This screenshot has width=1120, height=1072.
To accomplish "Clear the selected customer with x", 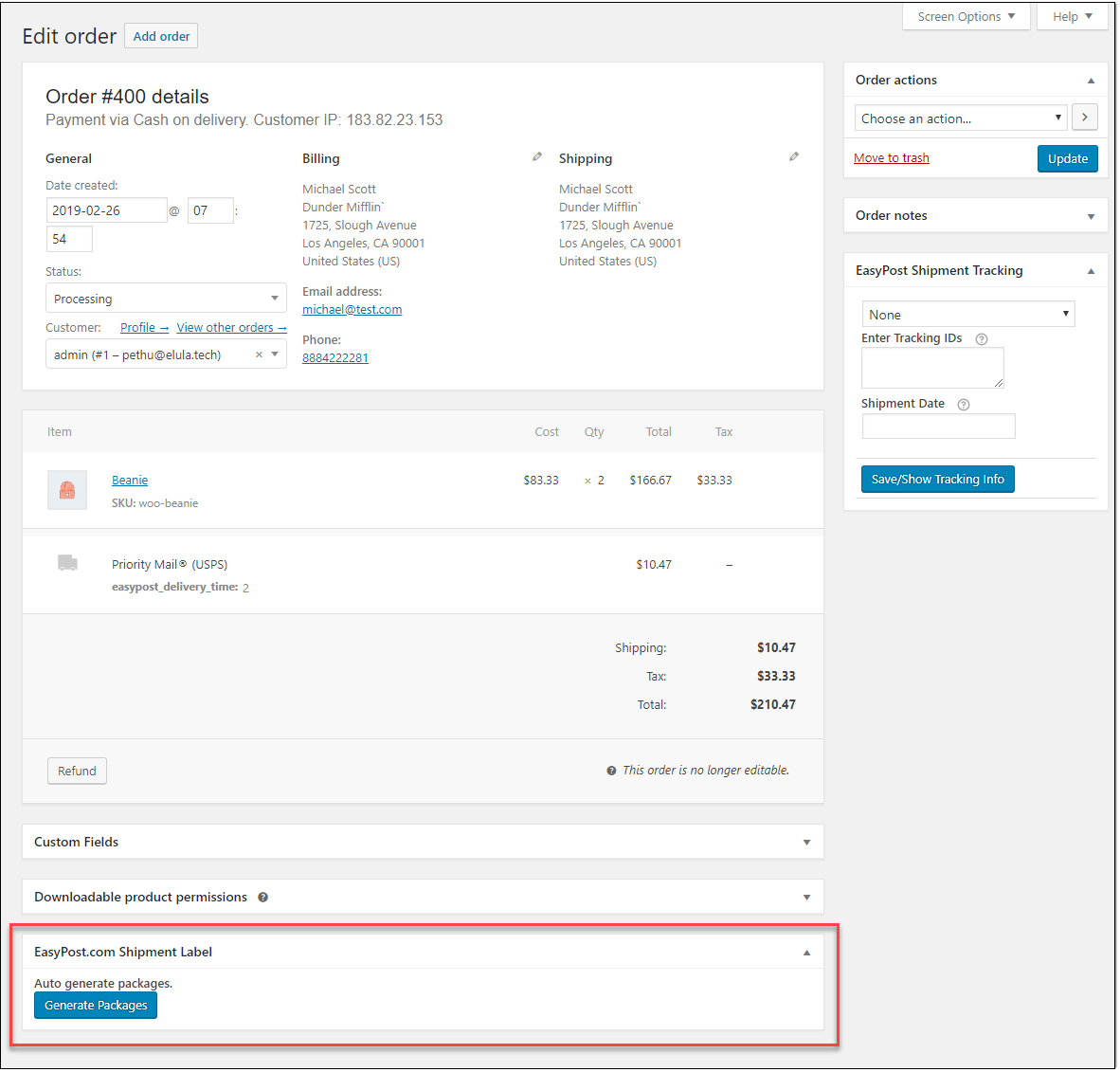I will pos(260,354).
